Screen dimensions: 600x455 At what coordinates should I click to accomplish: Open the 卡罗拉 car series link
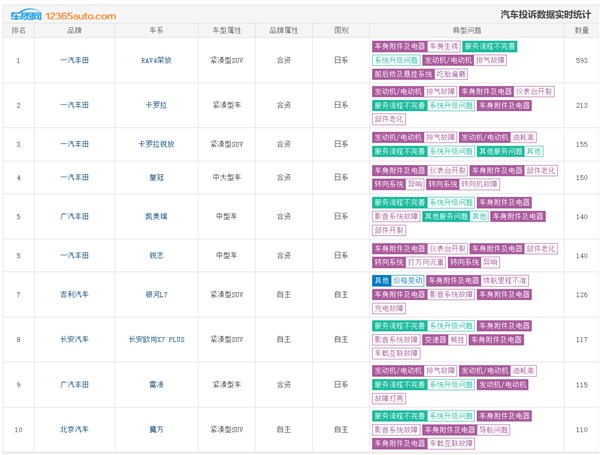[x=156, y=105]
